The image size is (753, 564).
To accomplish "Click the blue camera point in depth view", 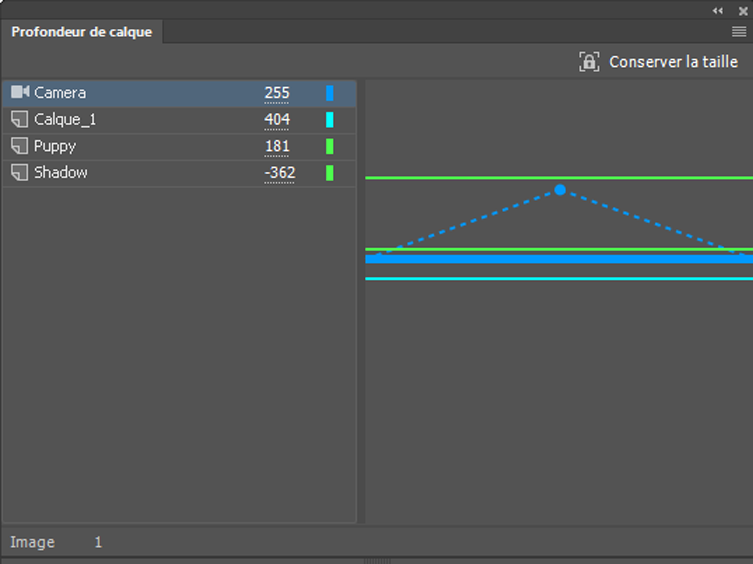I will [560, 190].
